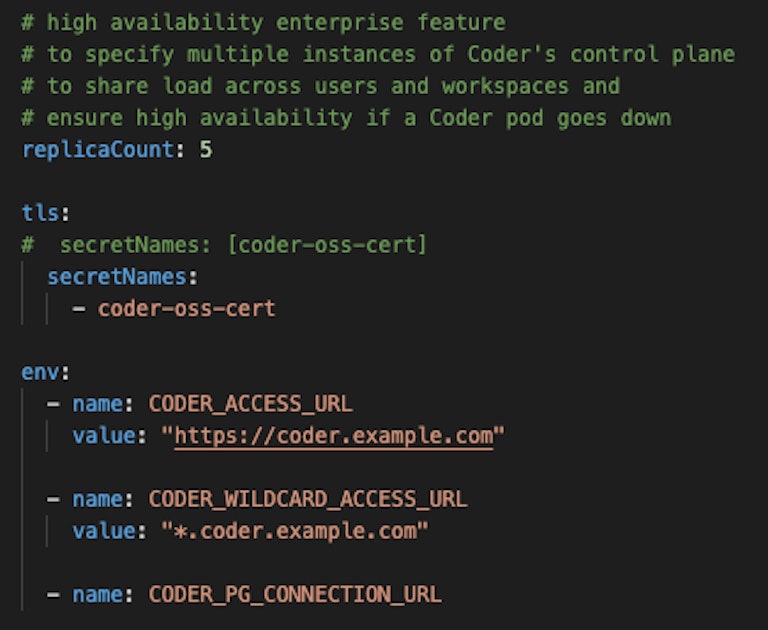The width and height of the screenshot is (768, 630).
Task: Click the coder-oss-cert list item
Action: [x=187, y=309]
